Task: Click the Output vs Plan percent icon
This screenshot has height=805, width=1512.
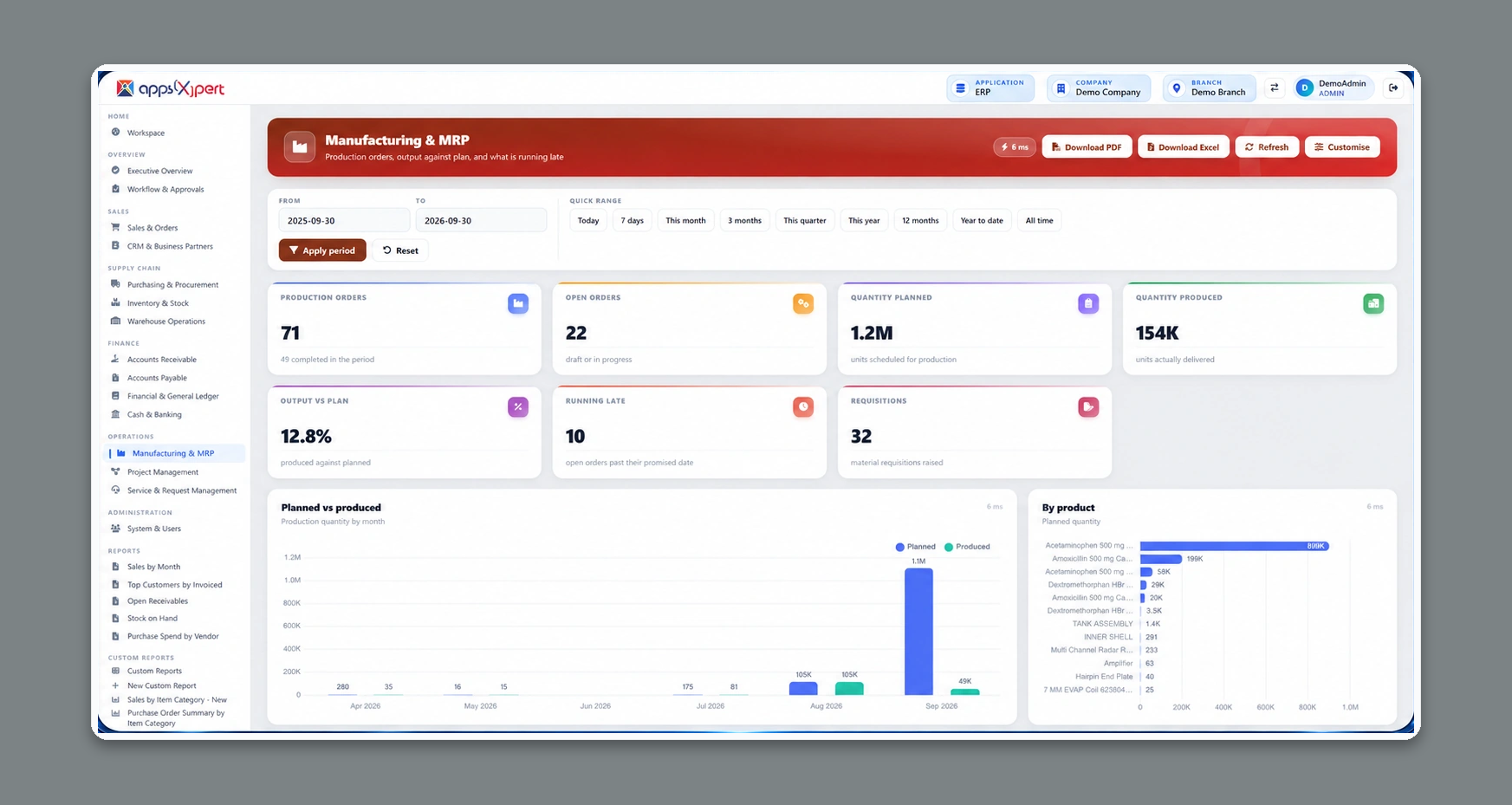Action: (x=518, y=406)
